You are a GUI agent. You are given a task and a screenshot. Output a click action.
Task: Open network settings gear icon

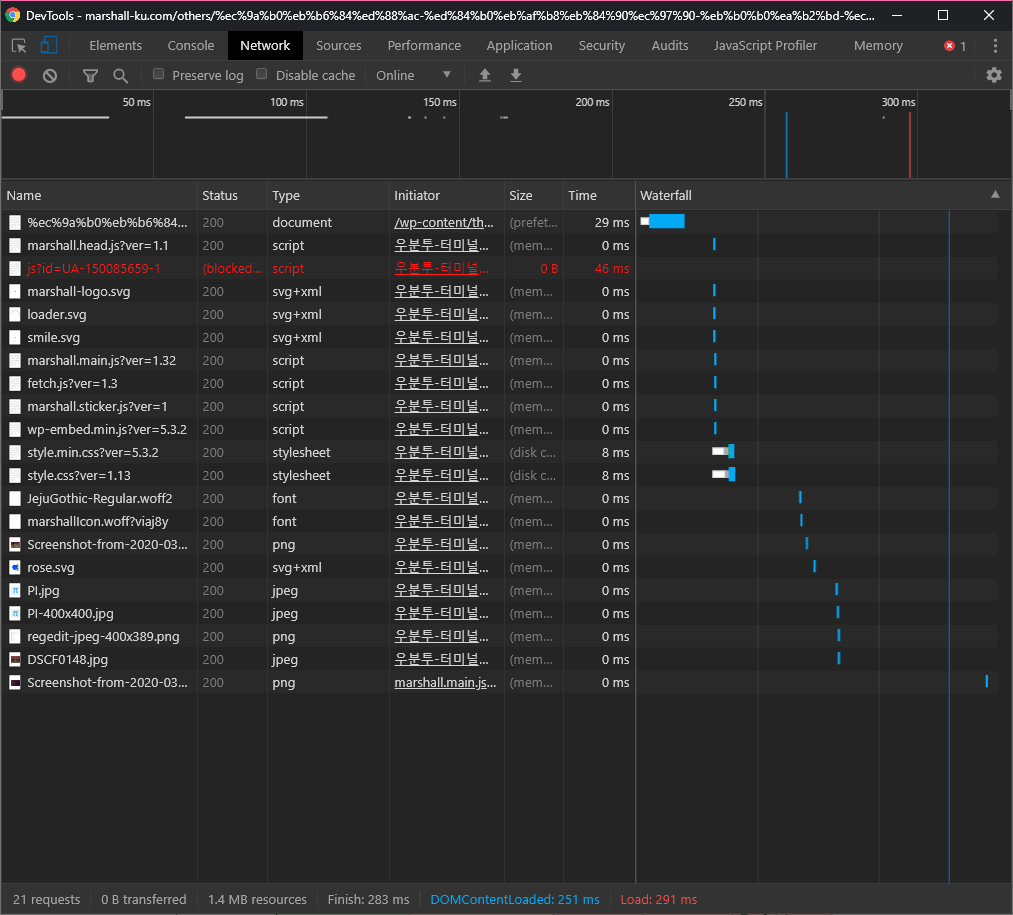pyautogui.click(x=993, y=75)
